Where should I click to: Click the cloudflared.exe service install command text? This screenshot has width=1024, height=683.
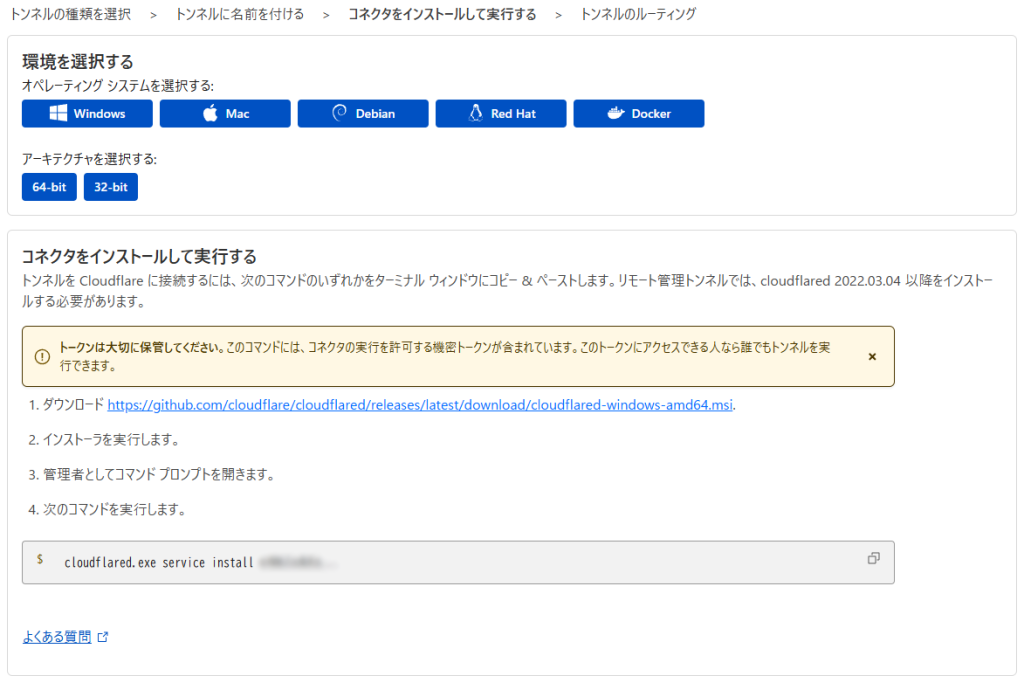coord(158,562)
